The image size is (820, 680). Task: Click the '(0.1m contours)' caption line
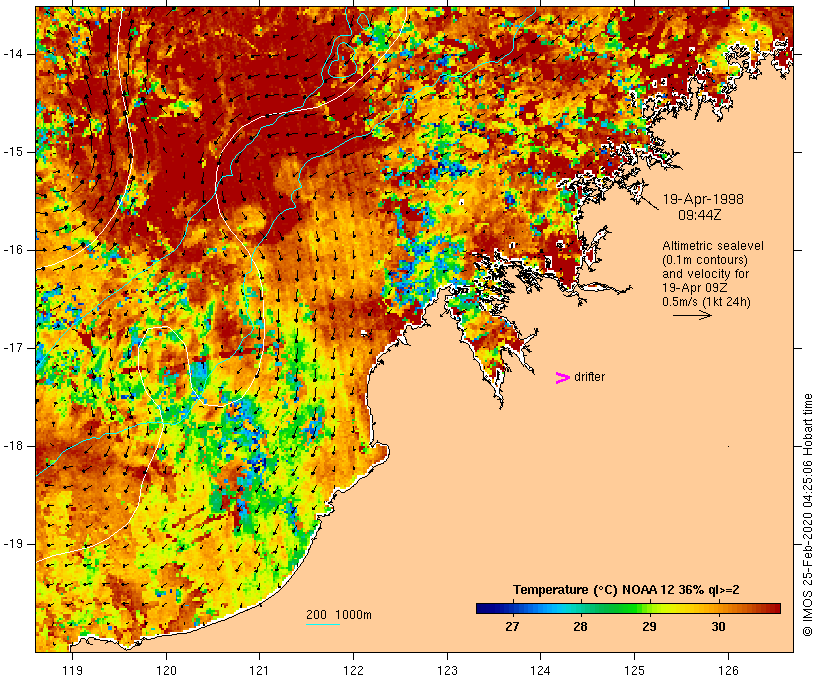[704, 260]
